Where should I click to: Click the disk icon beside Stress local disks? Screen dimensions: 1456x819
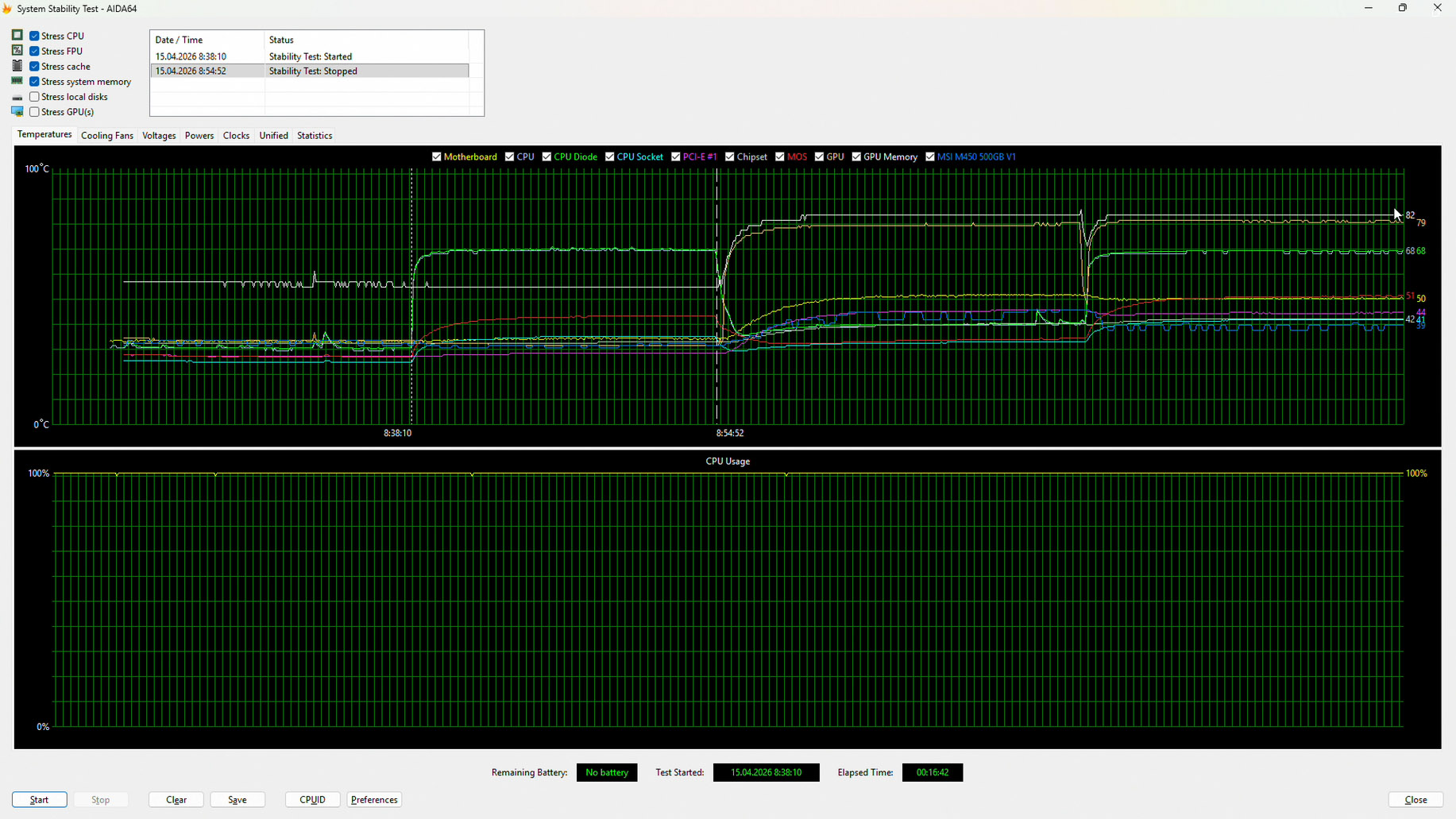pyautogui.click(x=17, y=97)
